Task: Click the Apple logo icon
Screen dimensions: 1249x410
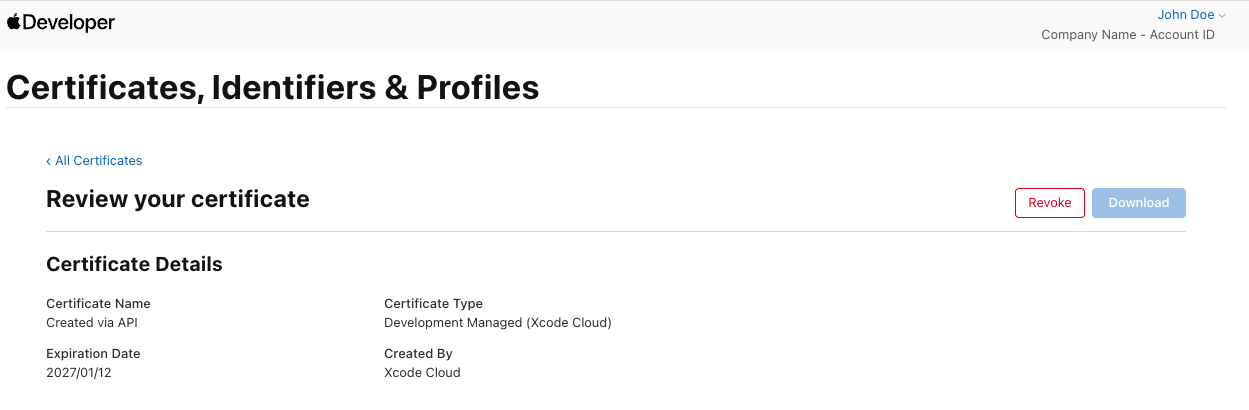Action: pos(13,22)
